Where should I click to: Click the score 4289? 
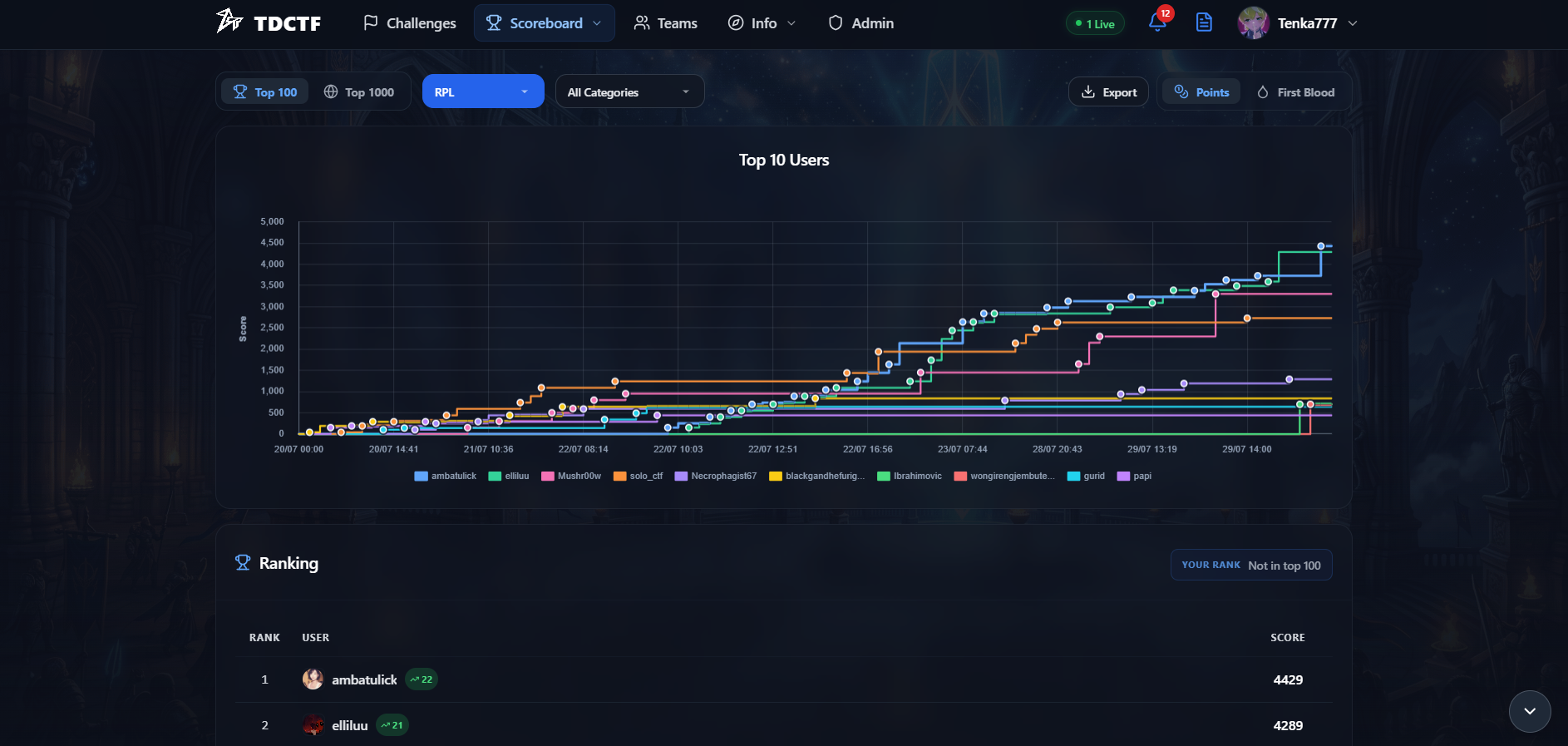pos(1288,725)
